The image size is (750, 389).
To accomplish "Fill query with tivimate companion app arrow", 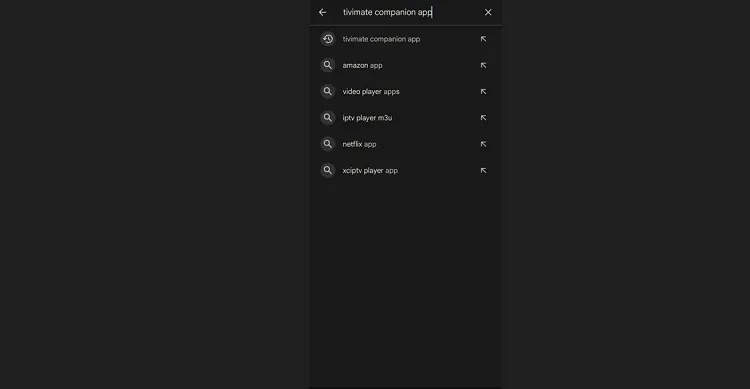I will click(x=483, y=39).
